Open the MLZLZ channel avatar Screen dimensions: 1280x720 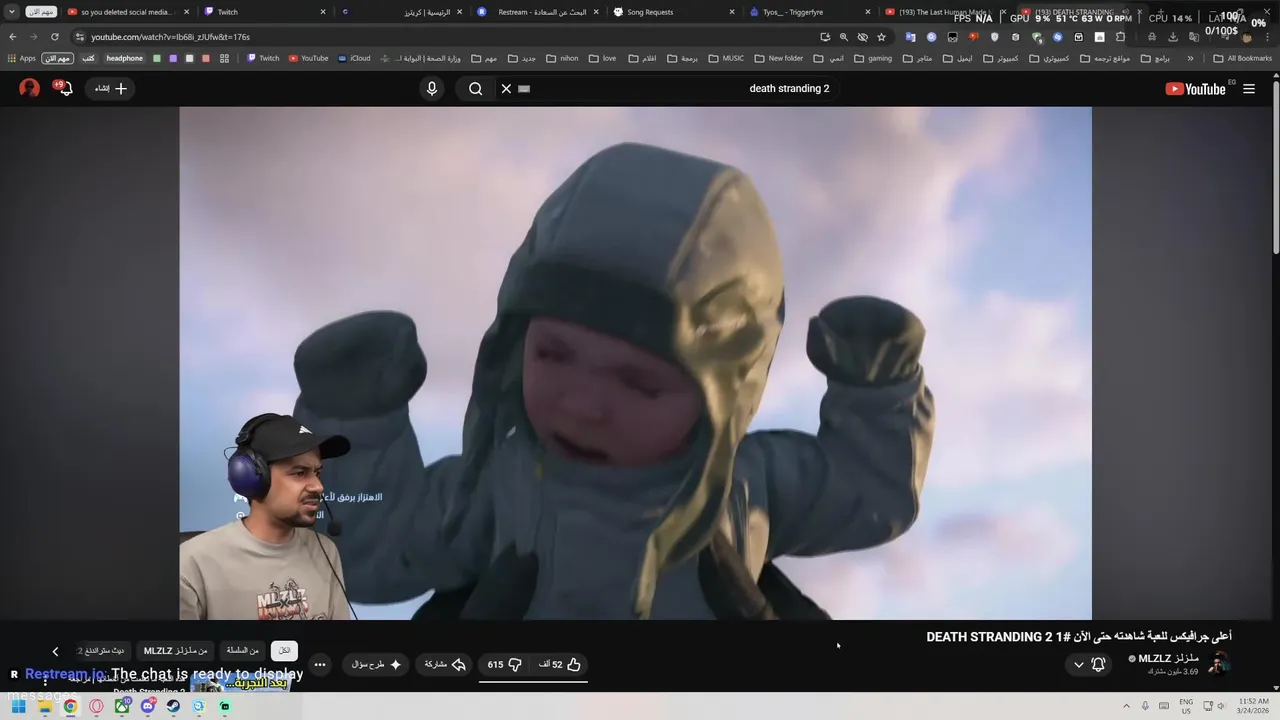[1219, 664]
